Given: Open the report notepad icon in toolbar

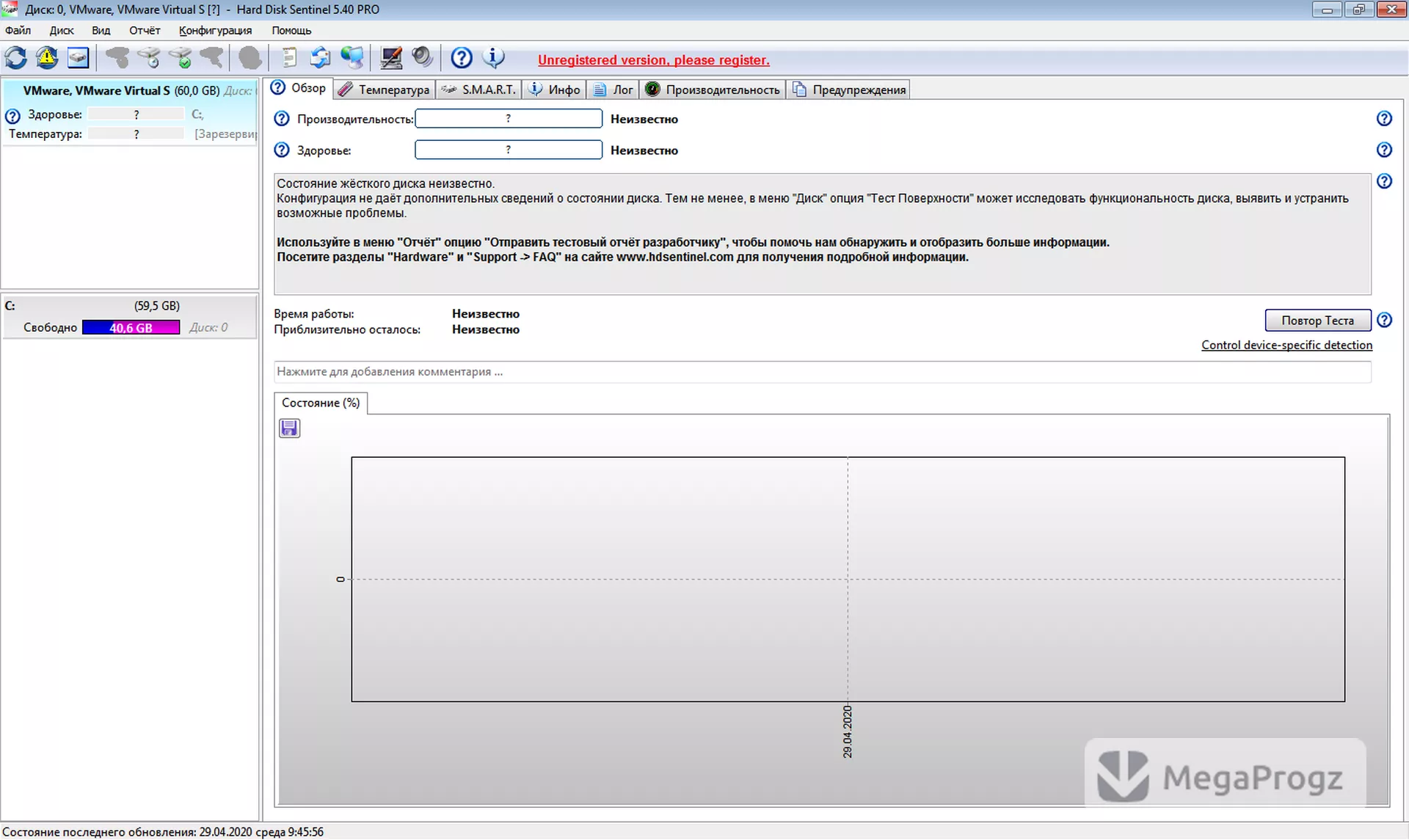Looking at the screenshot, I should pos(289,57).
